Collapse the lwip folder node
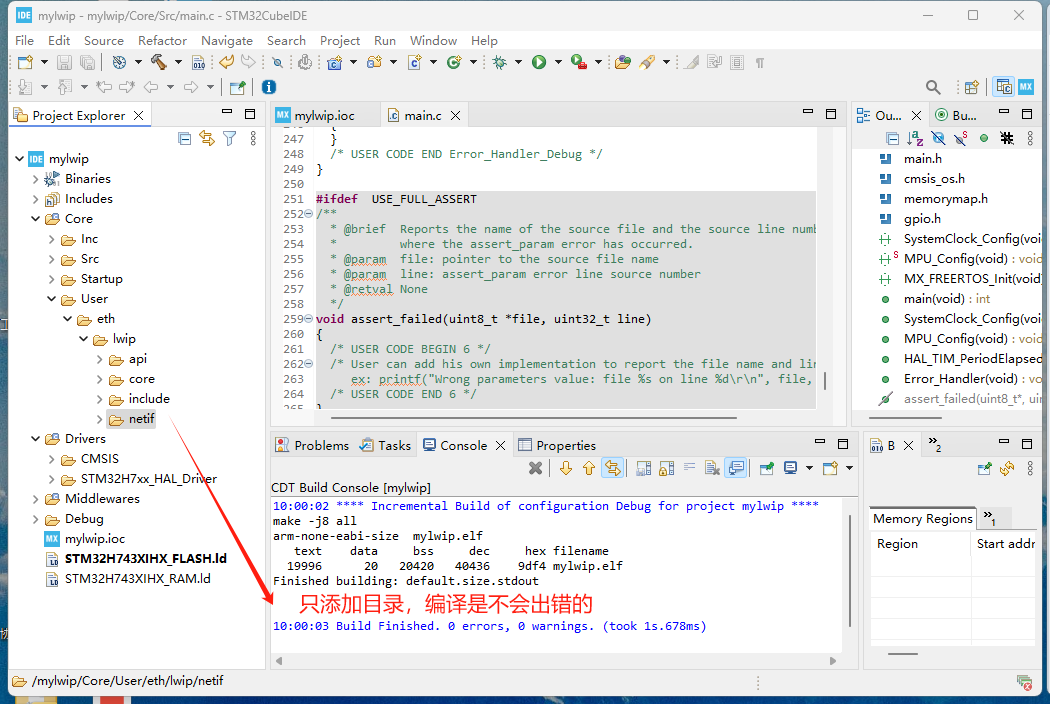The image size is (1050, 704). tap(84, 339)
